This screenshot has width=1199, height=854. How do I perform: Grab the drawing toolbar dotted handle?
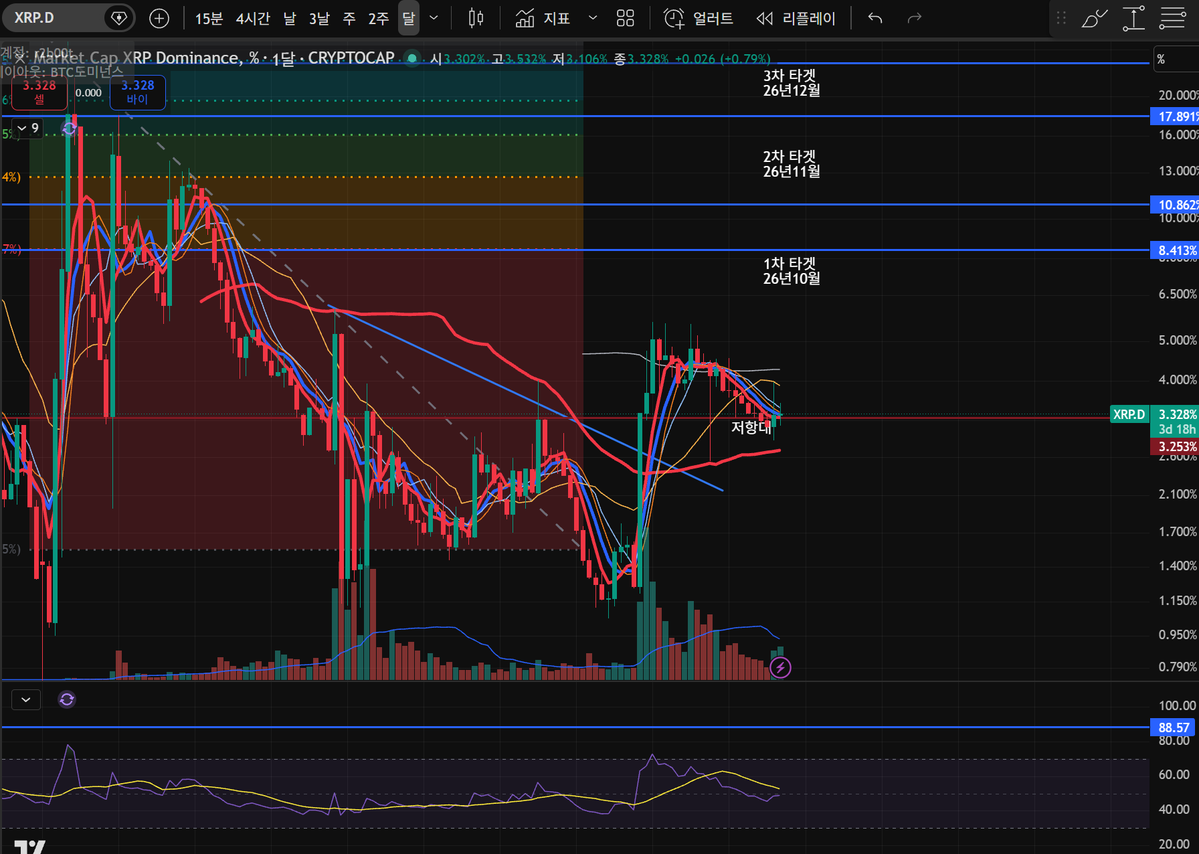(x=1061, y=18)
